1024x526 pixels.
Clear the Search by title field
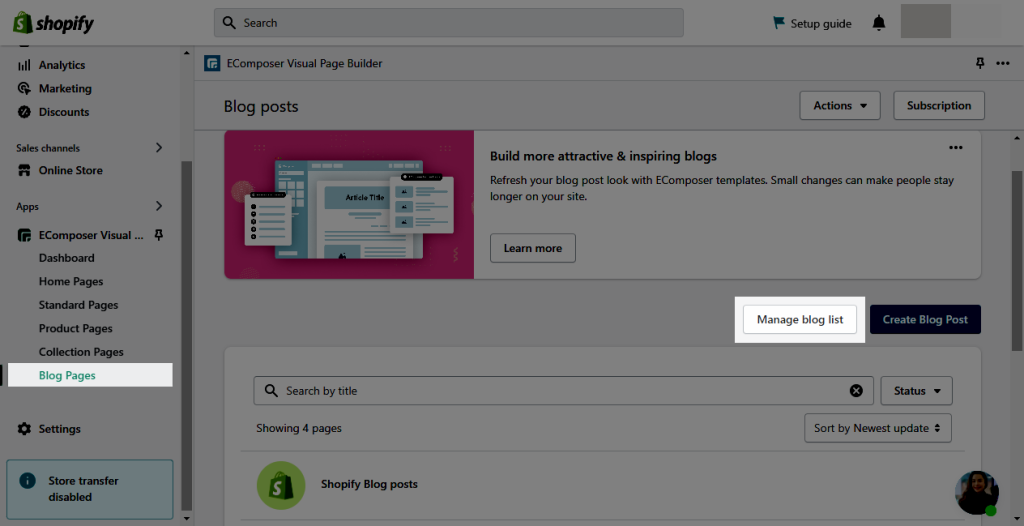856,391
